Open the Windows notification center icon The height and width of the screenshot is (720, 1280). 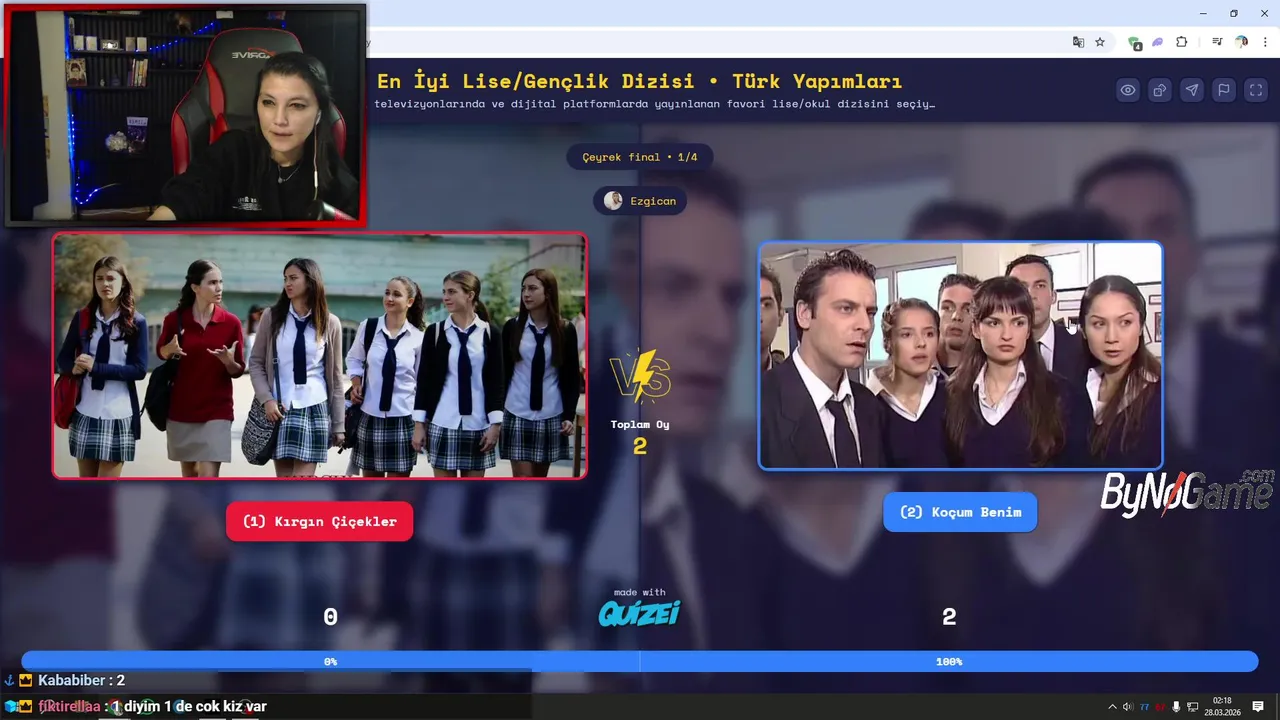(x=1258, y=707)
